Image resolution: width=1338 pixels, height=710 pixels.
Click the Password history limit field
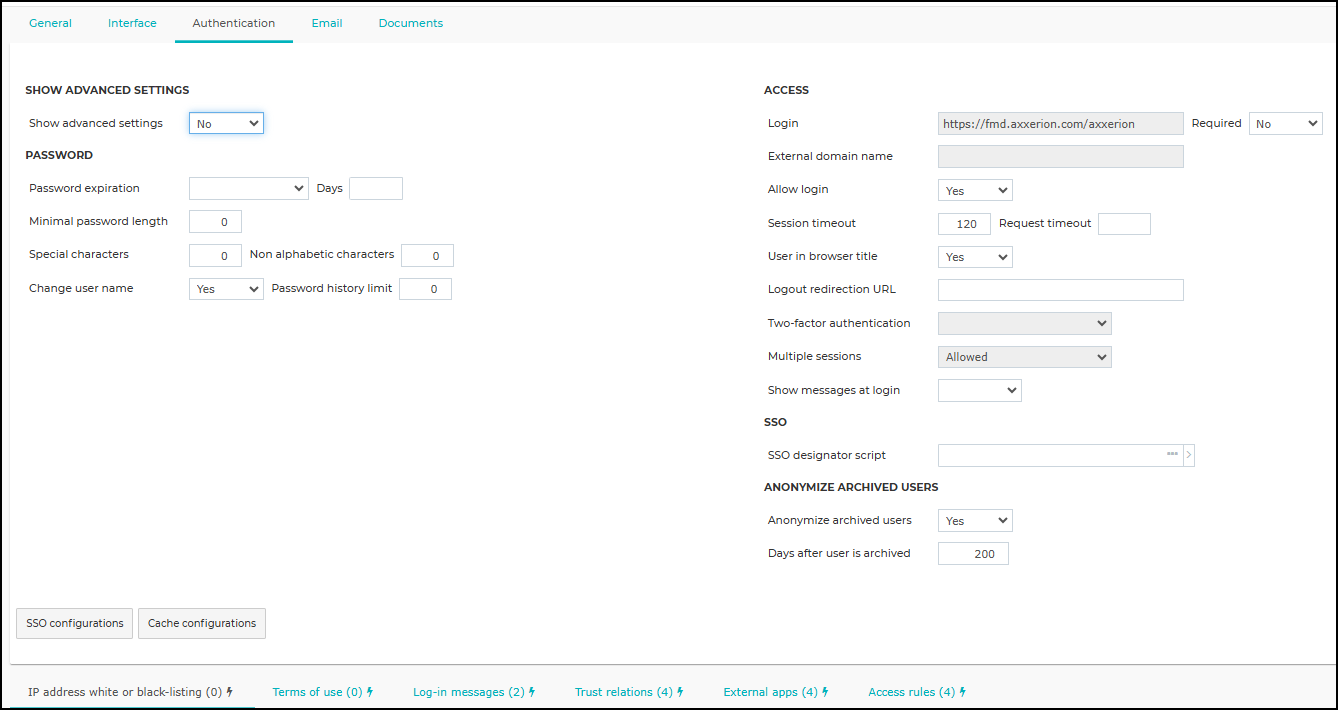425,289
